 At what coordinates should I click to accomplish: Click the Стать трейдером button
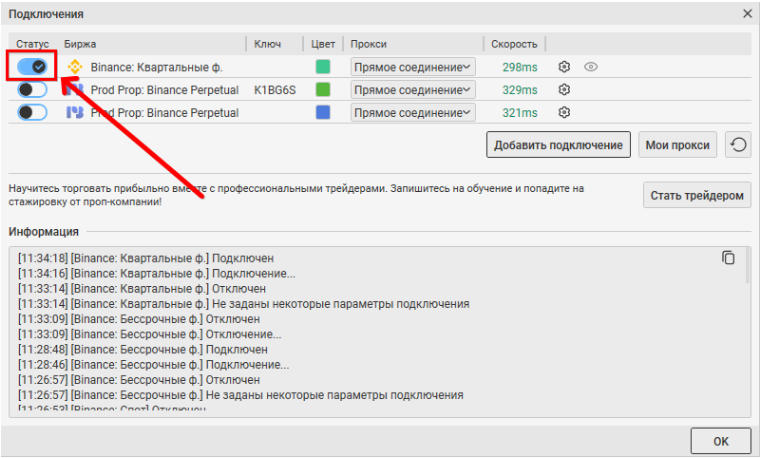coord(696,195)
